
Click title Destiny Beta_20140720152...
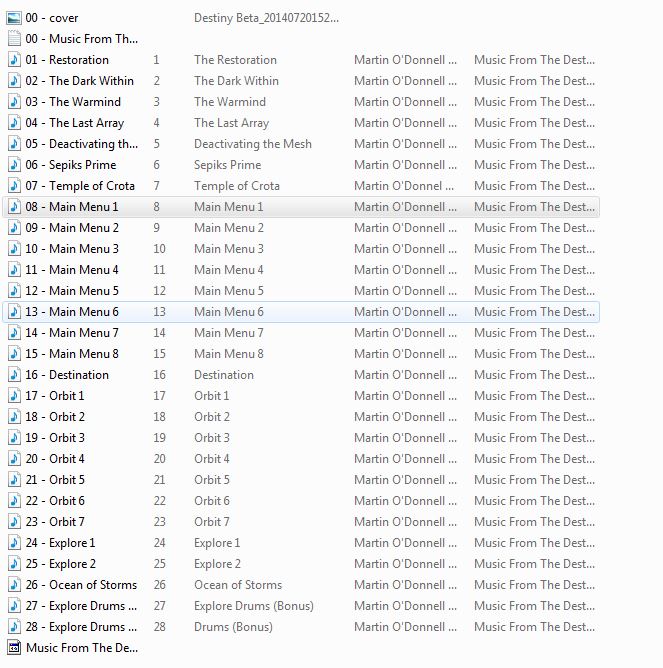click(266, 18)
